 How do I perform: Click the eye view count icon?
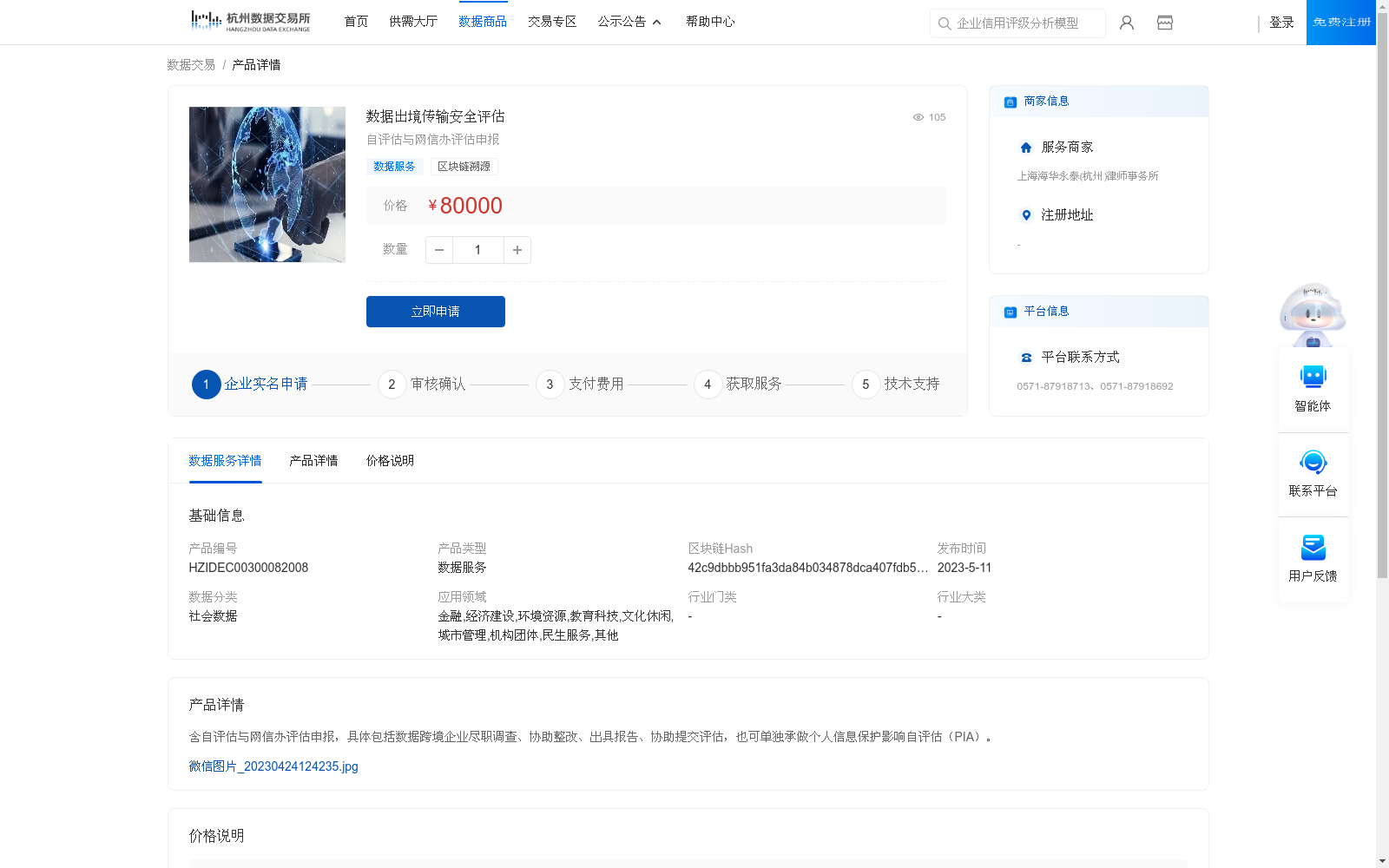pos(918,117)
